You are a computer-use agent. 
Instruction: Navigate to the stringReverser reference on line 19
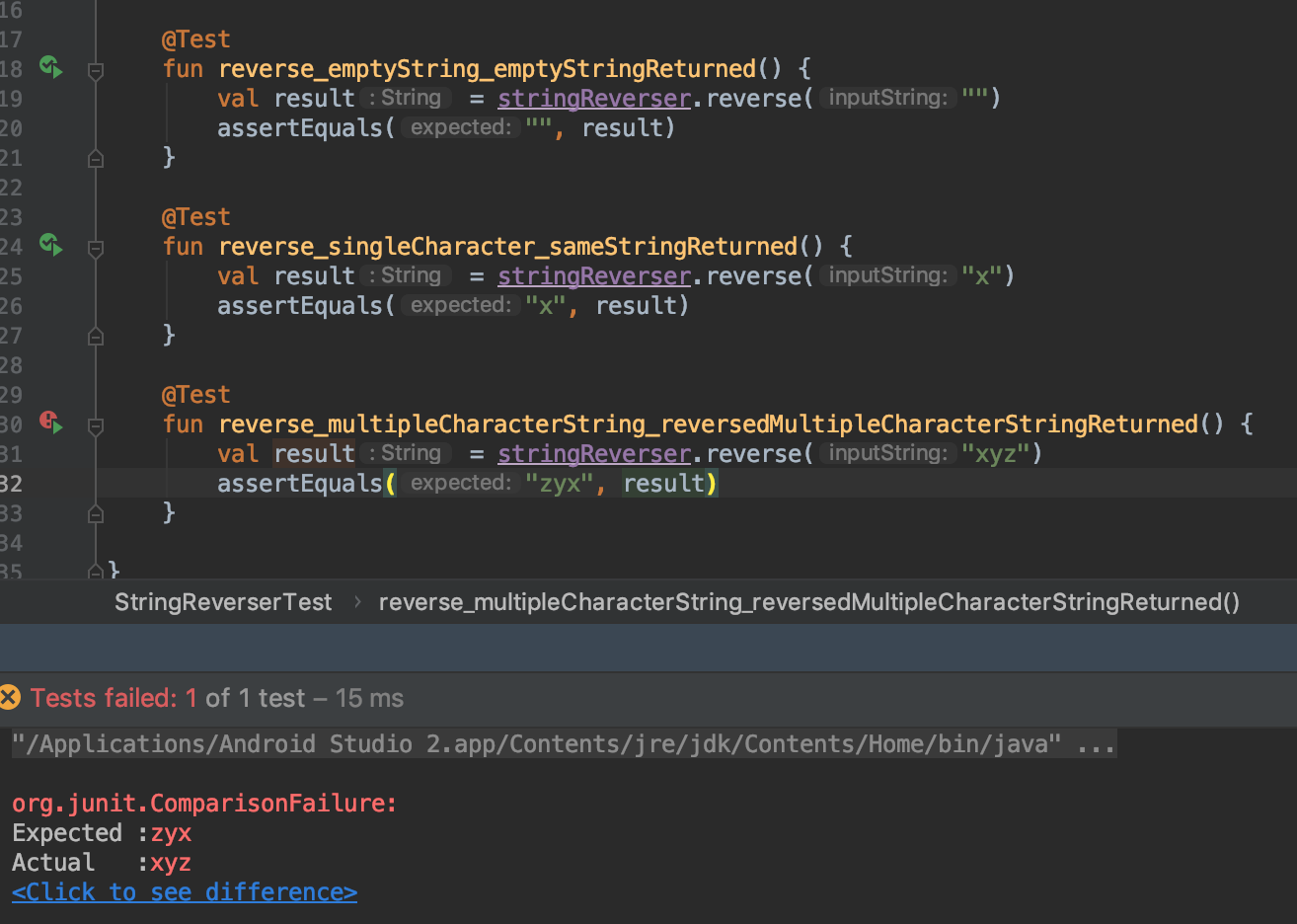(x=593, y=98)
